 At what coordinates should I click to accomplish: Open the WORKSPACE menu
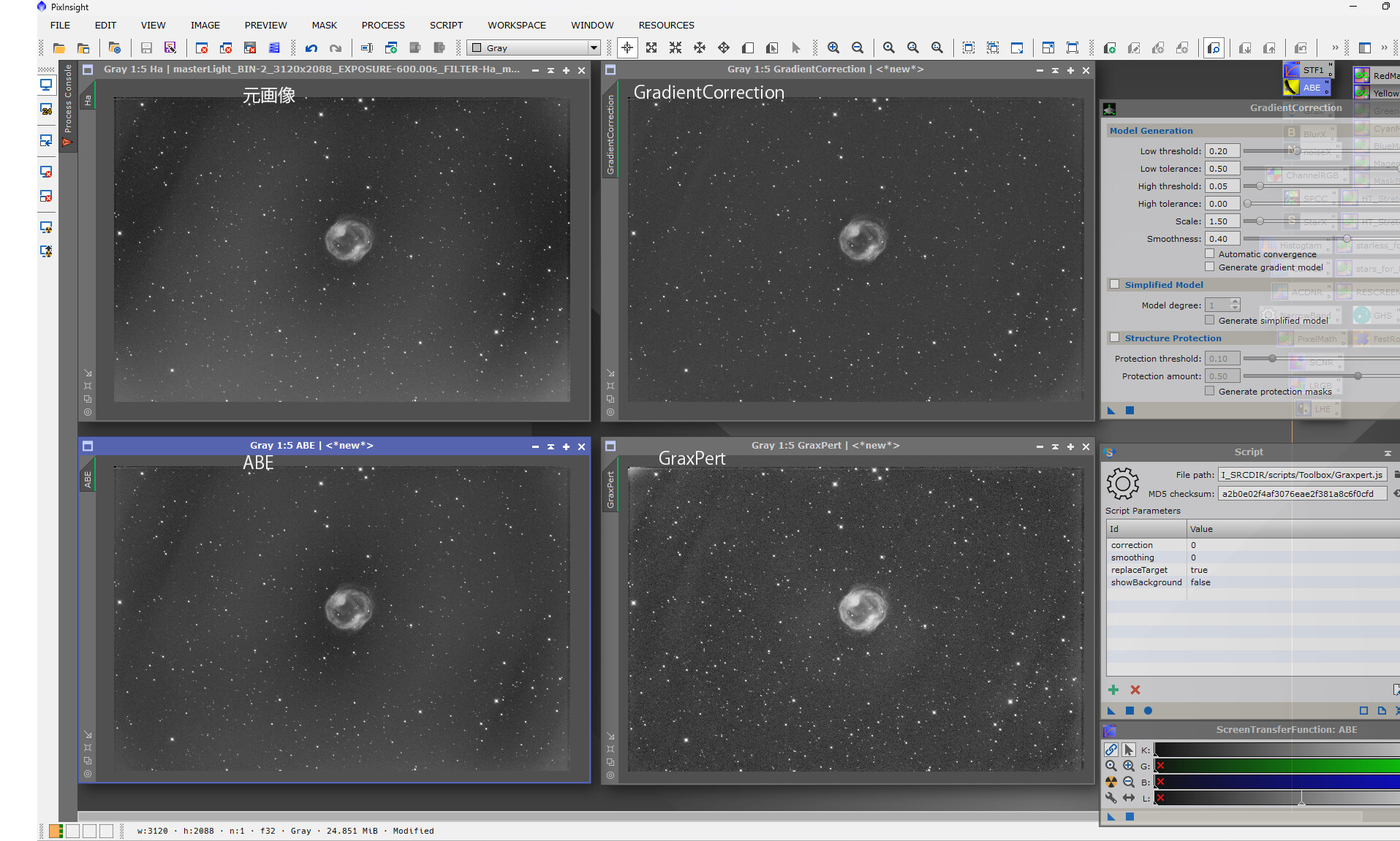(517, 25)
